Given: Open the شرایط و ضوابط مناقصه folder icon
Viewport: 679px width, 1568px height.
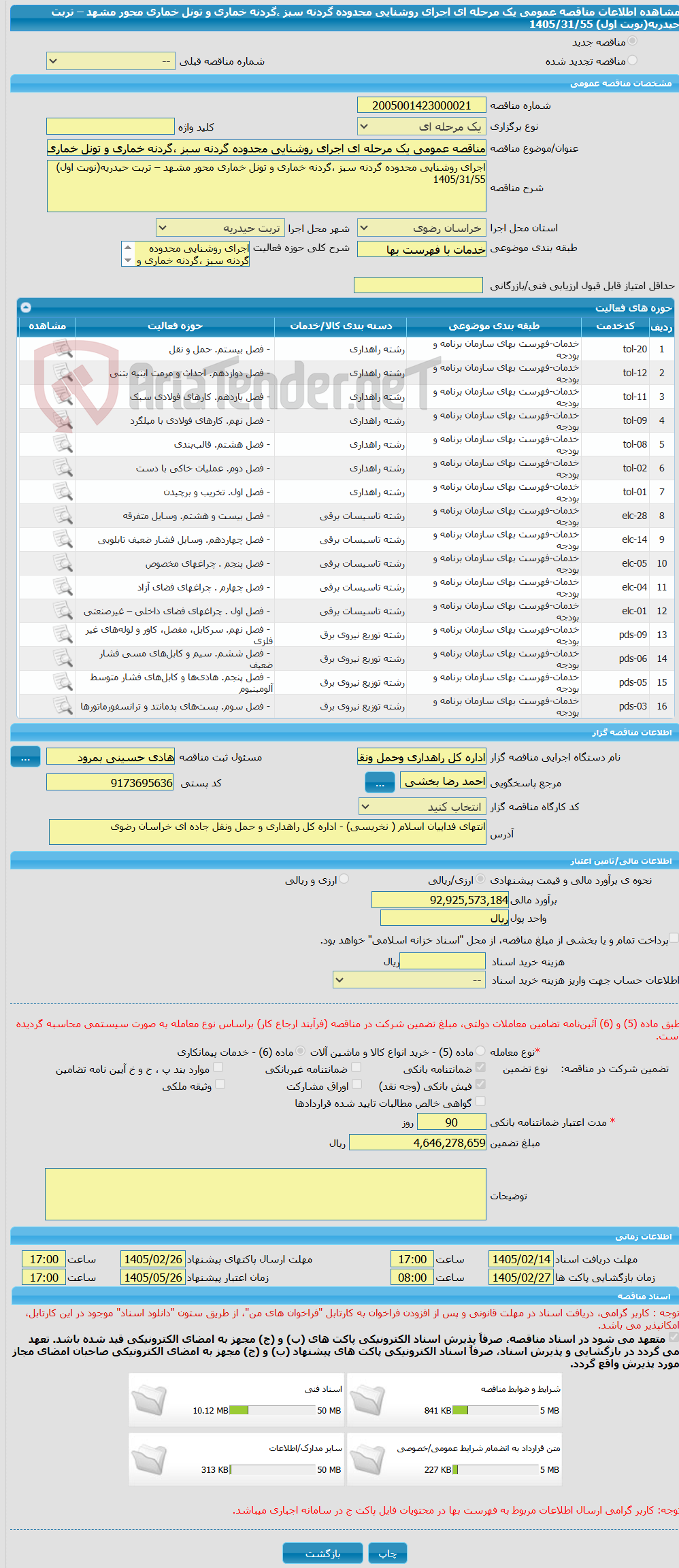Looking at the screenshot, I should pos(367,1399).
